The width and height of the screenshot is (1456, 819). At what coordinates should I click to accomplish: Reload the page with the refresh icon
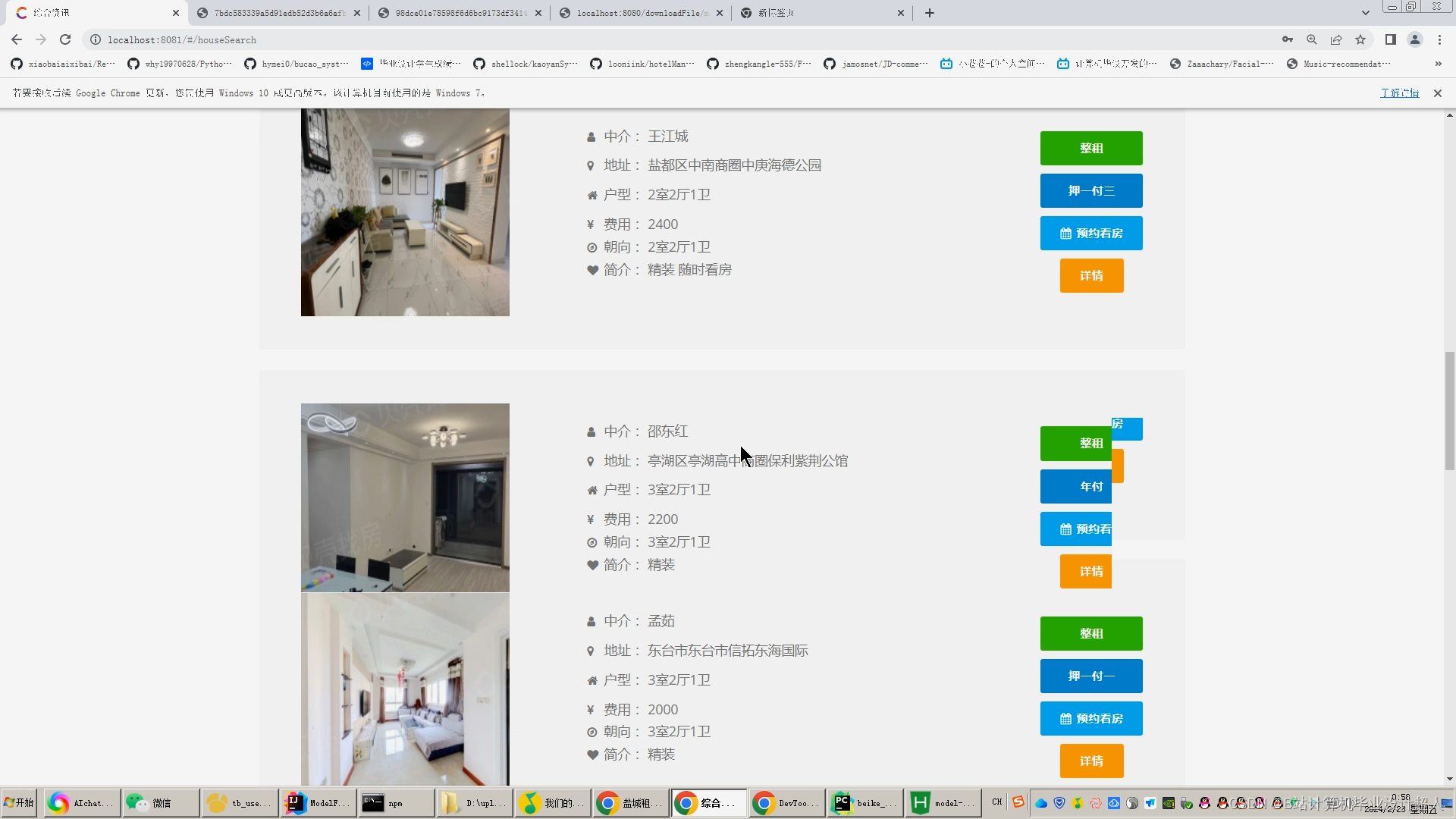(x=65, y=39)
